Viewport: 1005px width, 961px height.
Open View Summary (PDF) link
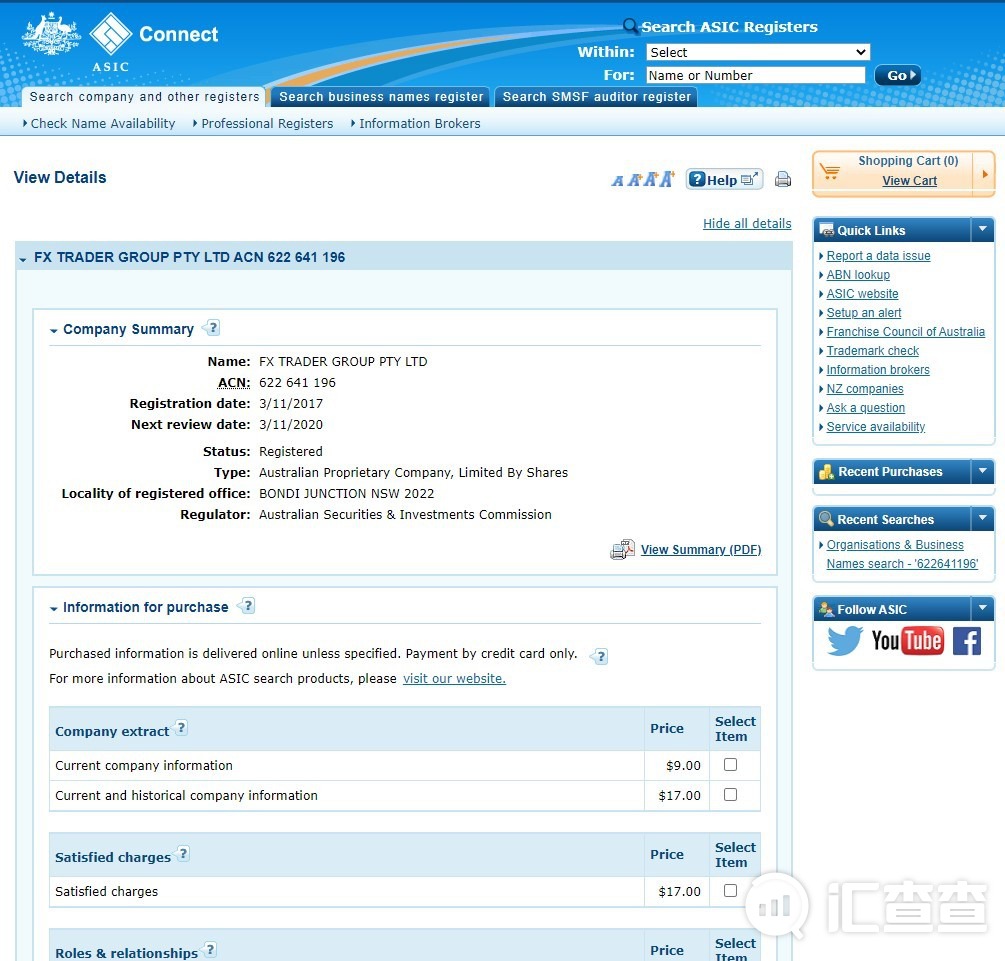pyautogui.click(x=701, y=549)
